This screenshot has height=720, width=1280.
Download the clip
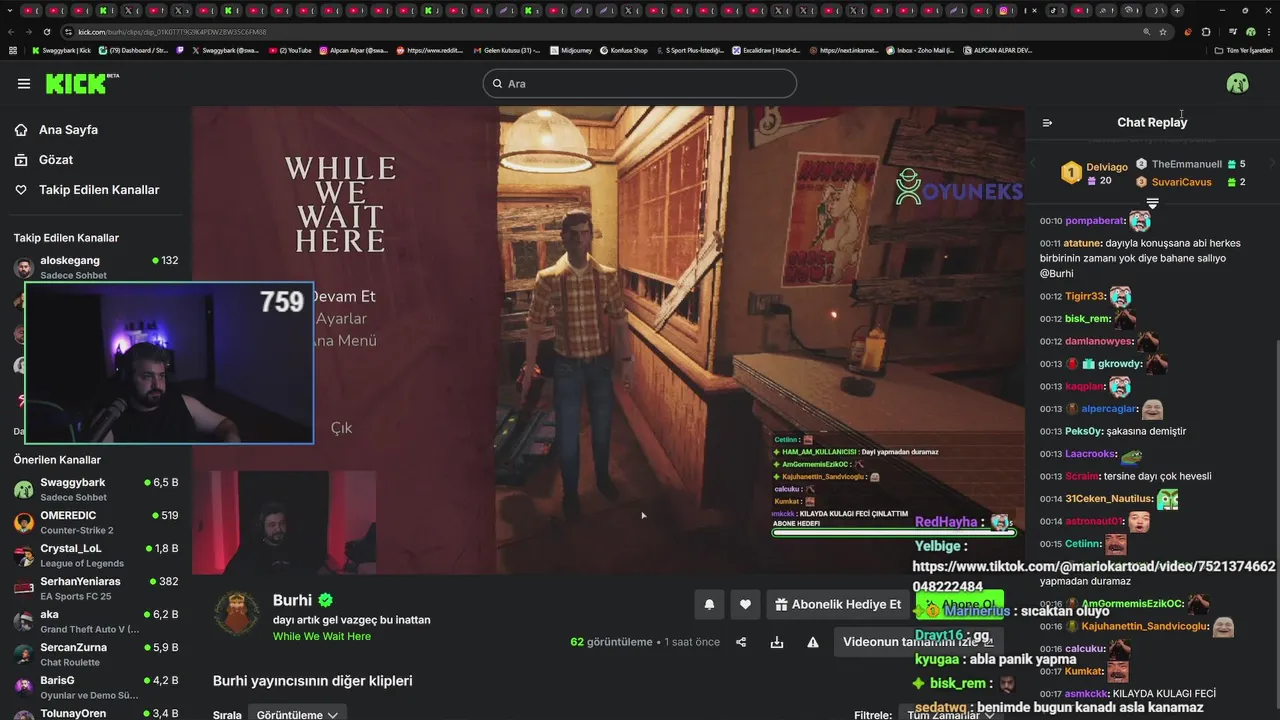pos(777,642)
